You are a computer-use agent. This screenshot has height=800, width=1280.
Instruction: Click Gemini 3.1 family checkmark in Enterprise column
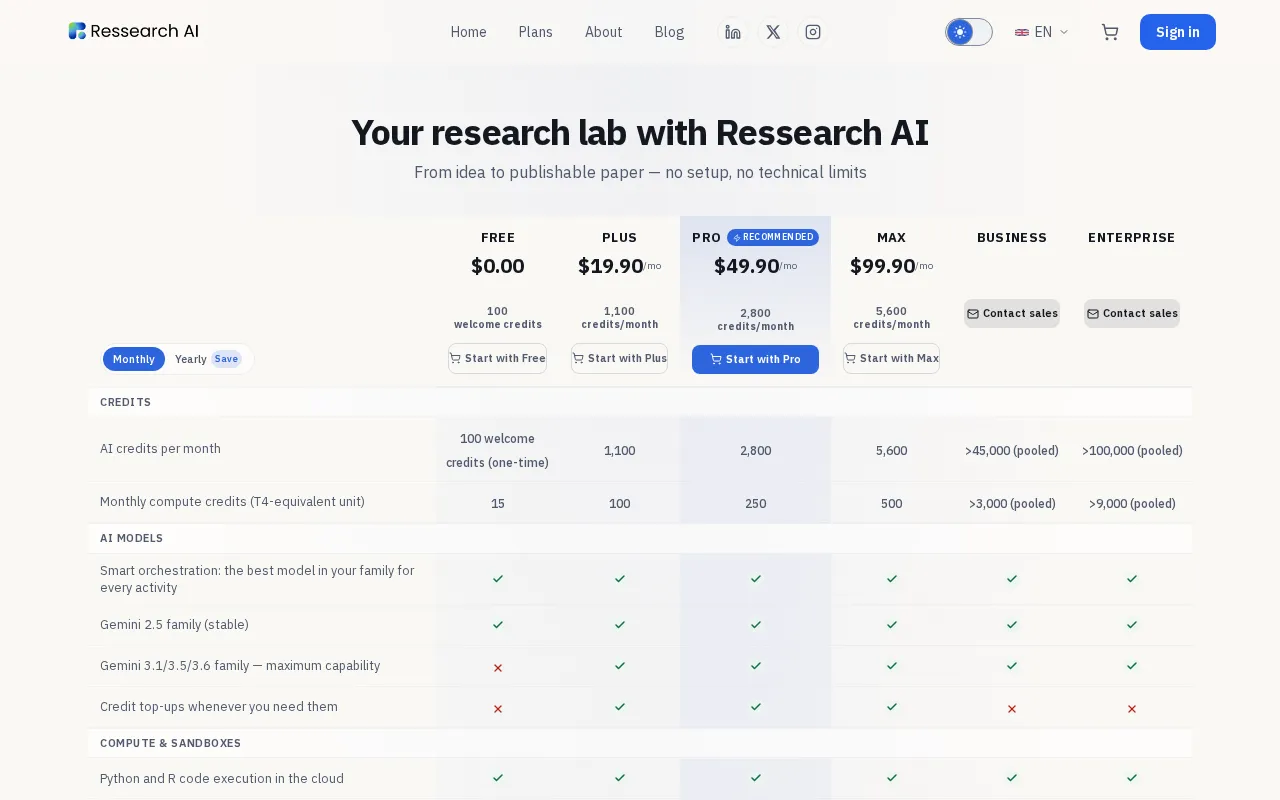tap(1132, 666)
